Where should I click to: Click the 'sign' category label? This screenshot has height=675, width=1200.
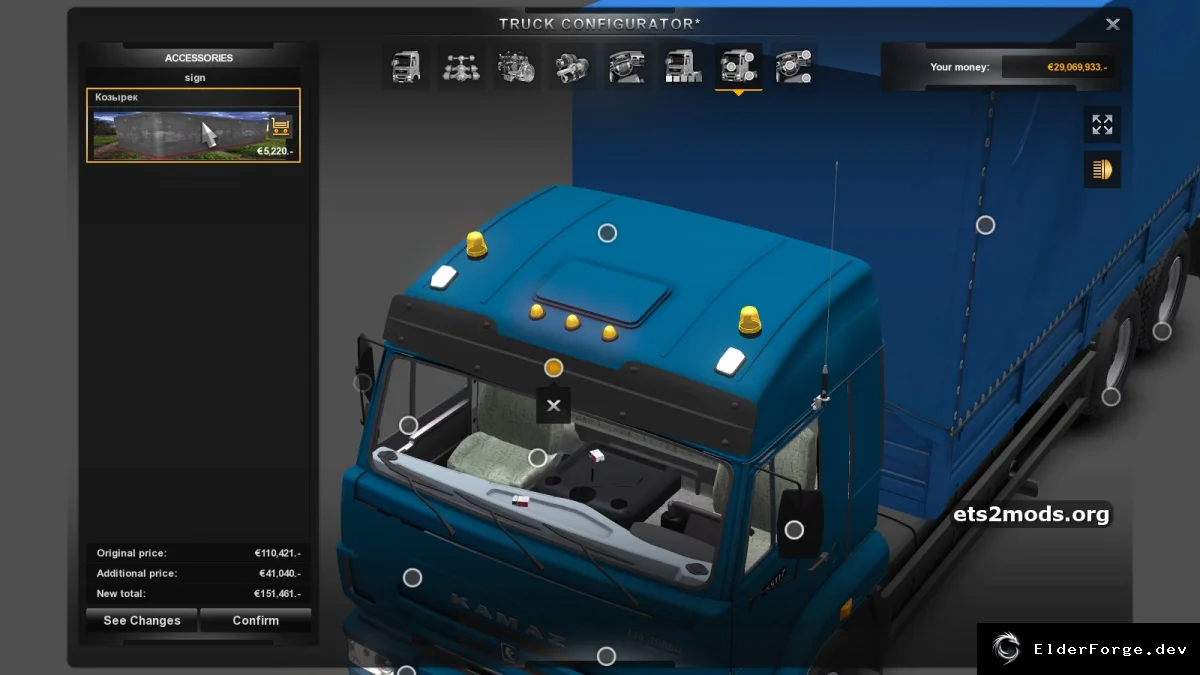click(195, 77)
